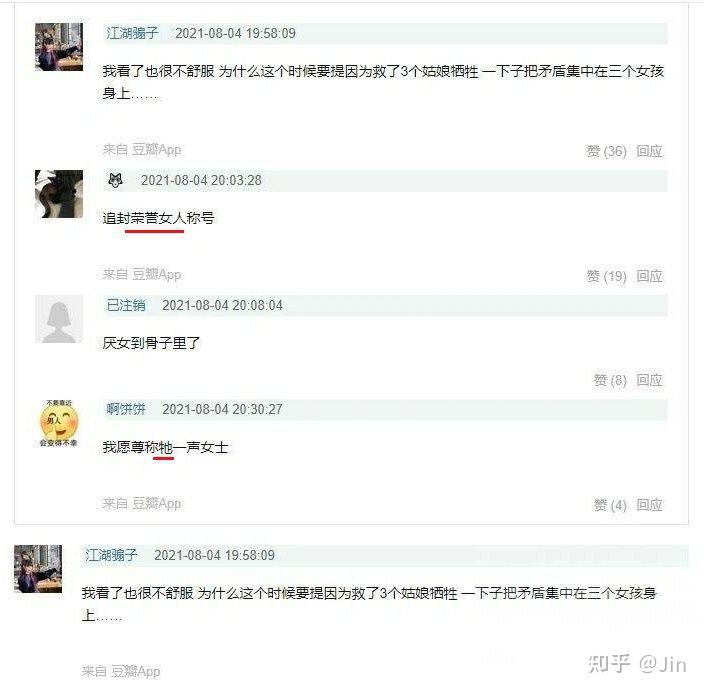Open 江湖骗子's avatar in the bottom comment
The image size is (704, 692).
(38, 569)
